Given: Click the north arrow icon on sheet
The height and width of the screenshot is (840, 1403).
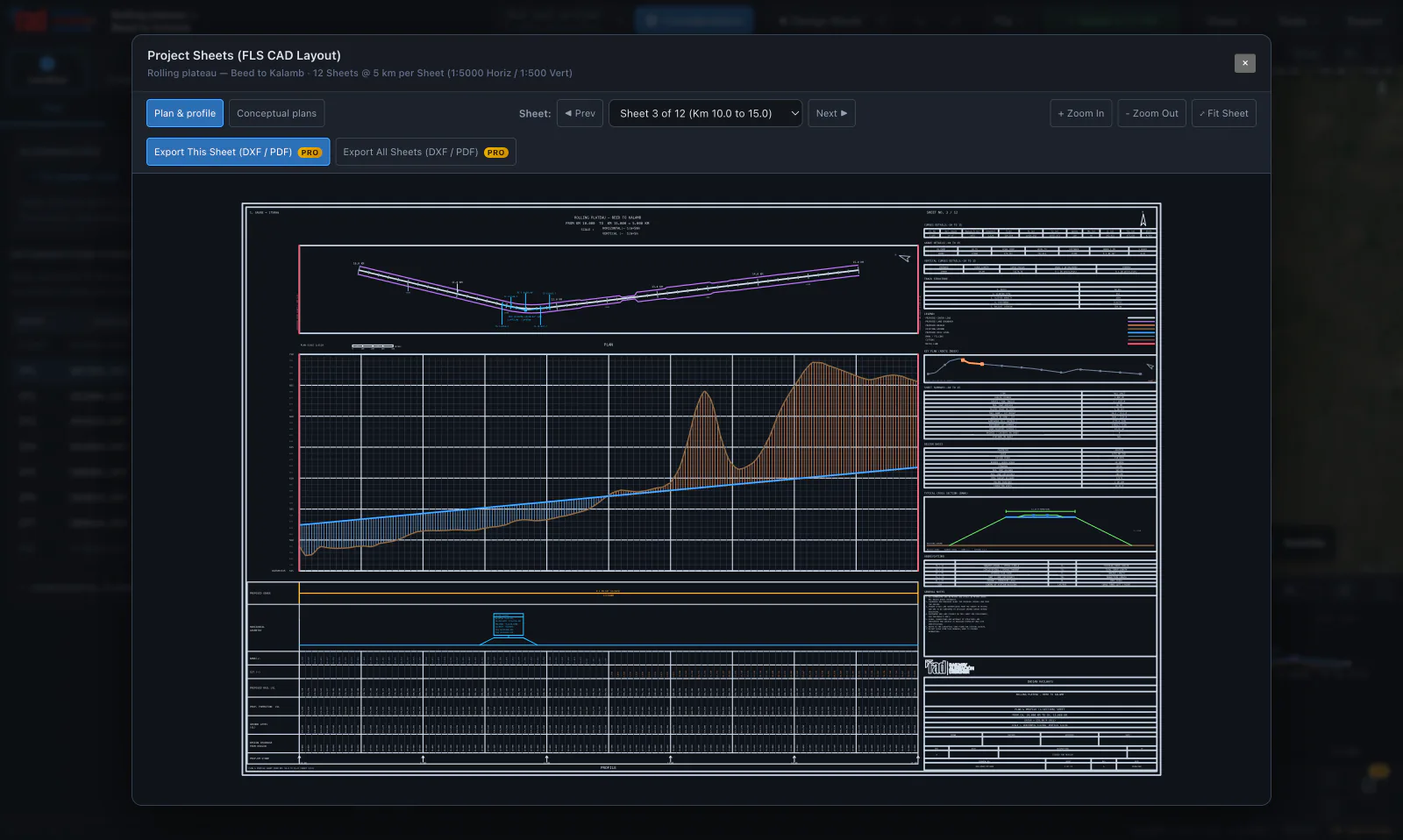Looking at the screenshot, I should pos(1143,219).
